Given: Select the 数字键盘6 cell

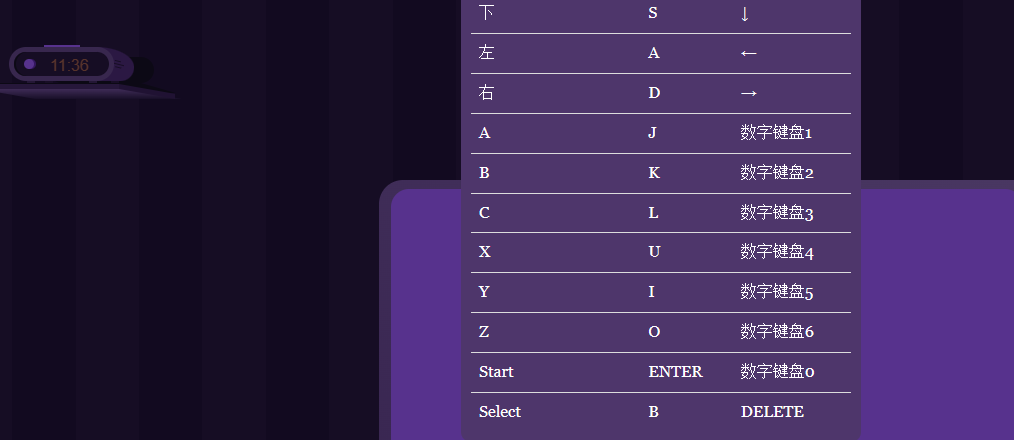Looking at the screenshot, I should click(777, 332).
